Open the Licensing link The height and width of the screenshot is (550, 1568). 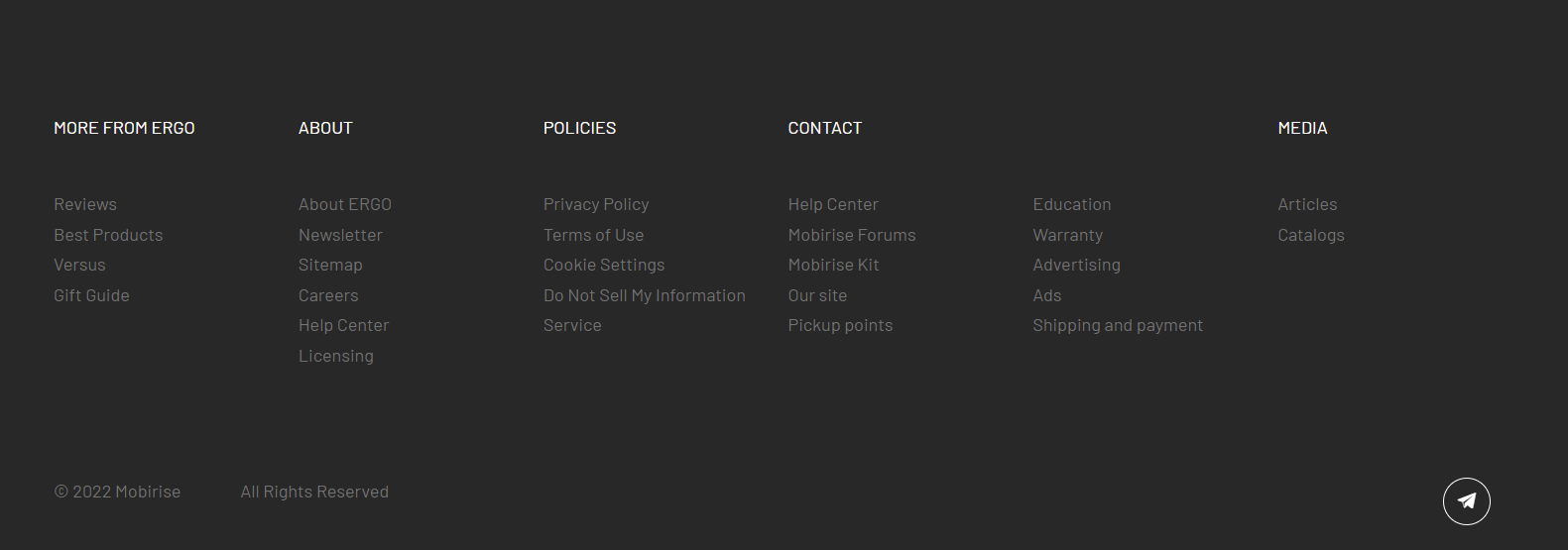[336, 356]
